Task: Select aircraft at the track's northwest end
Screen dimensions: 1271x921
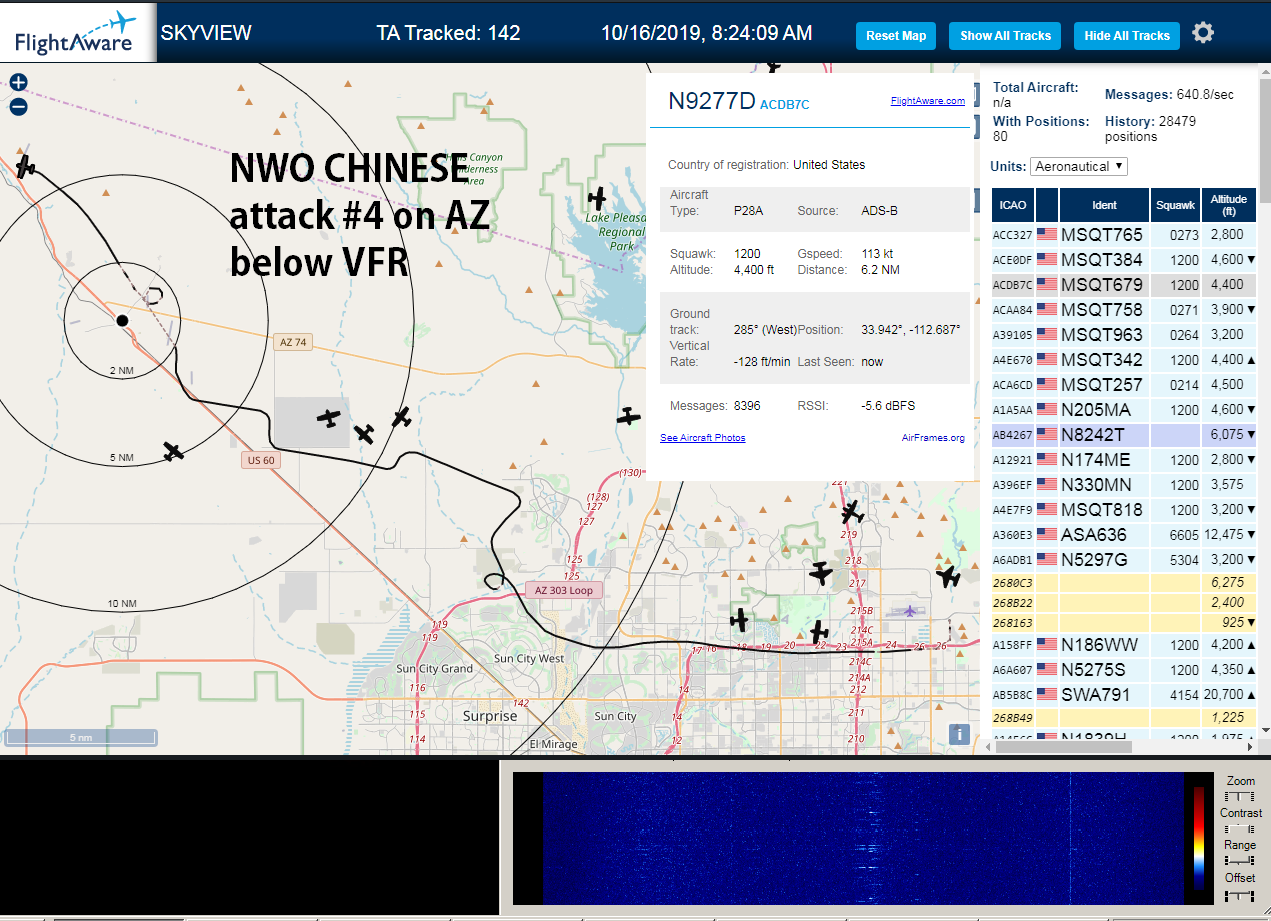Action: tap(25, 166)
